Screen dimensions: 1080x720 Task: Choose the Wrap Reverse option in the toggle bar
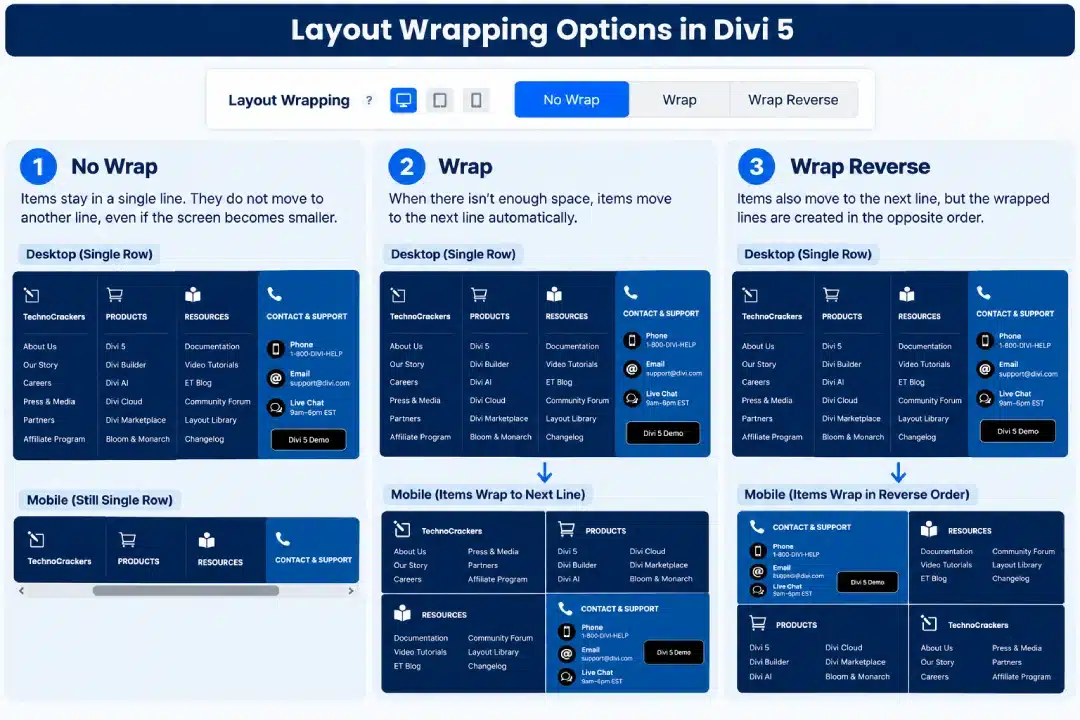[793, 99]
